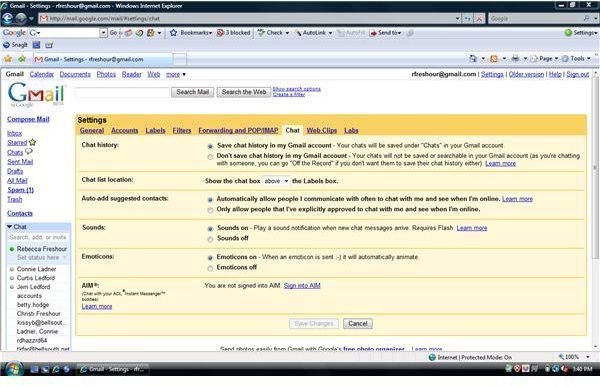Click the Google toolbar Settings green icon
600x386 pixels.
pos(569,33)
